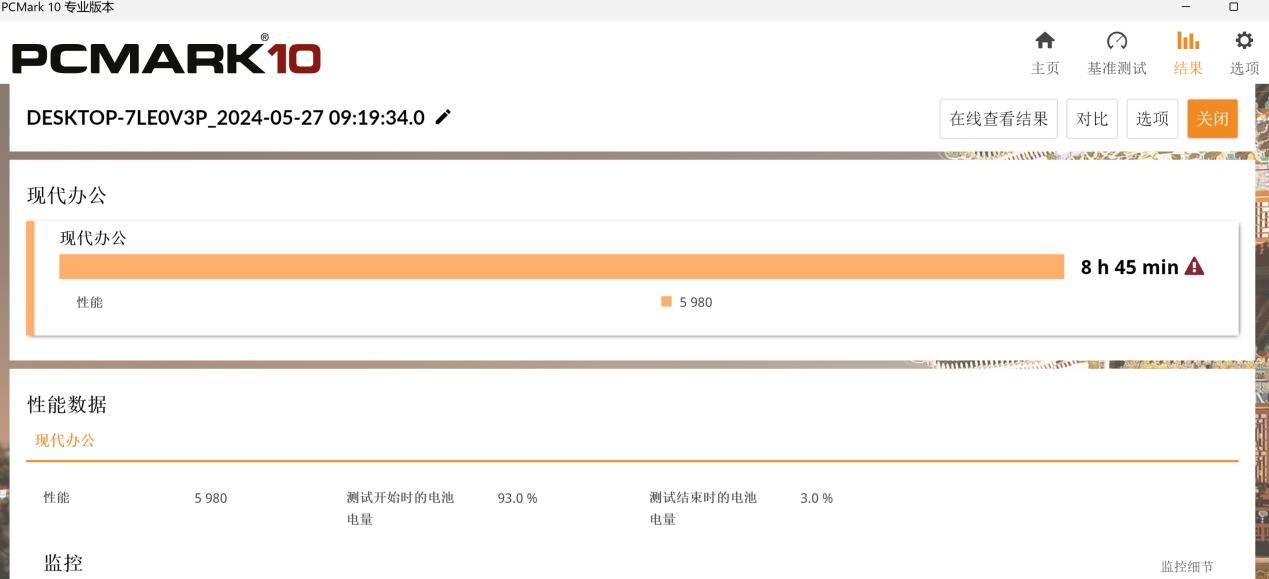
Task: Go to the 基准测试 navigation label
Action: (x=1117, y=68)
